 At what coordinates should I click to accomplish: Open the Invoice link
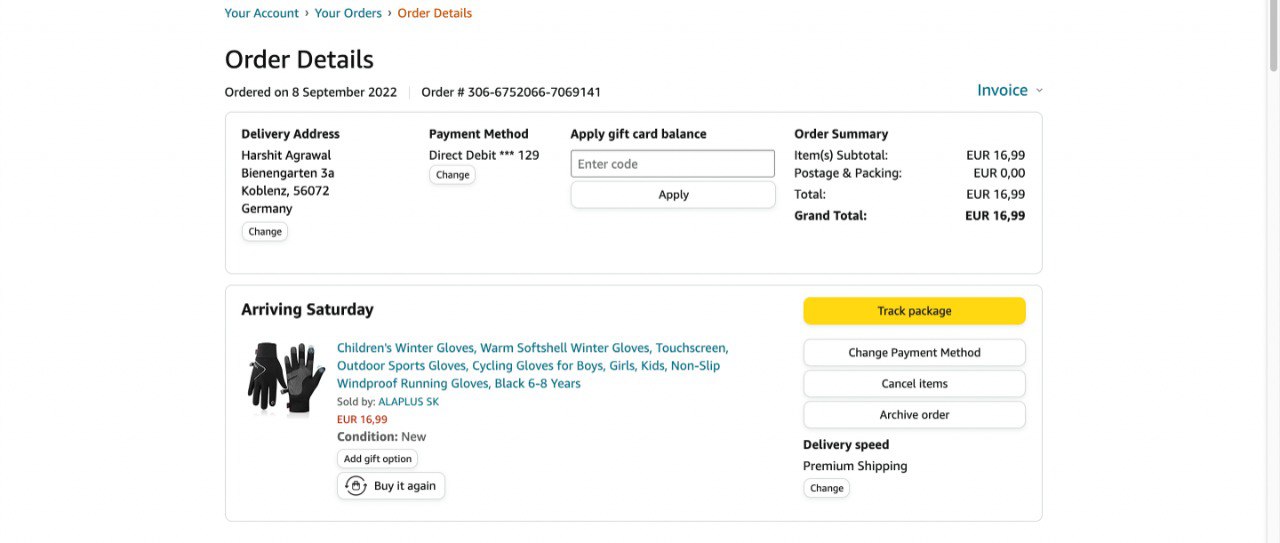tap(1002, 90)
